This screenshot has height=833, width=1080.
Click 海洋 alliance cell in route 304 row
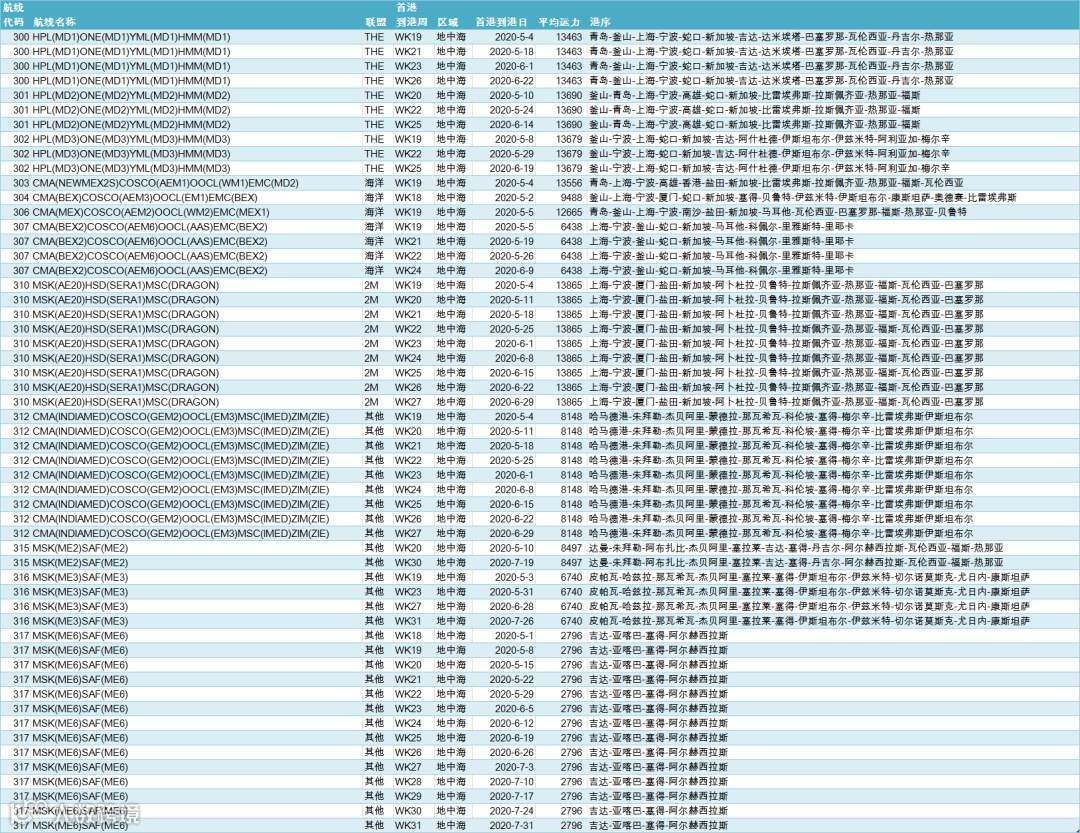375,198
